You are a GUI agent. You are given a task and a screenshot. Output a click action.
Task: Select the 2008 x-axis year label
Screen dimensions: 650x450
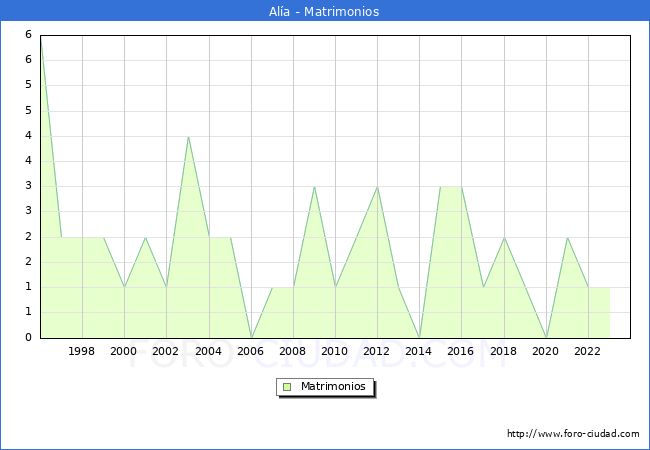tap(293, 351)
